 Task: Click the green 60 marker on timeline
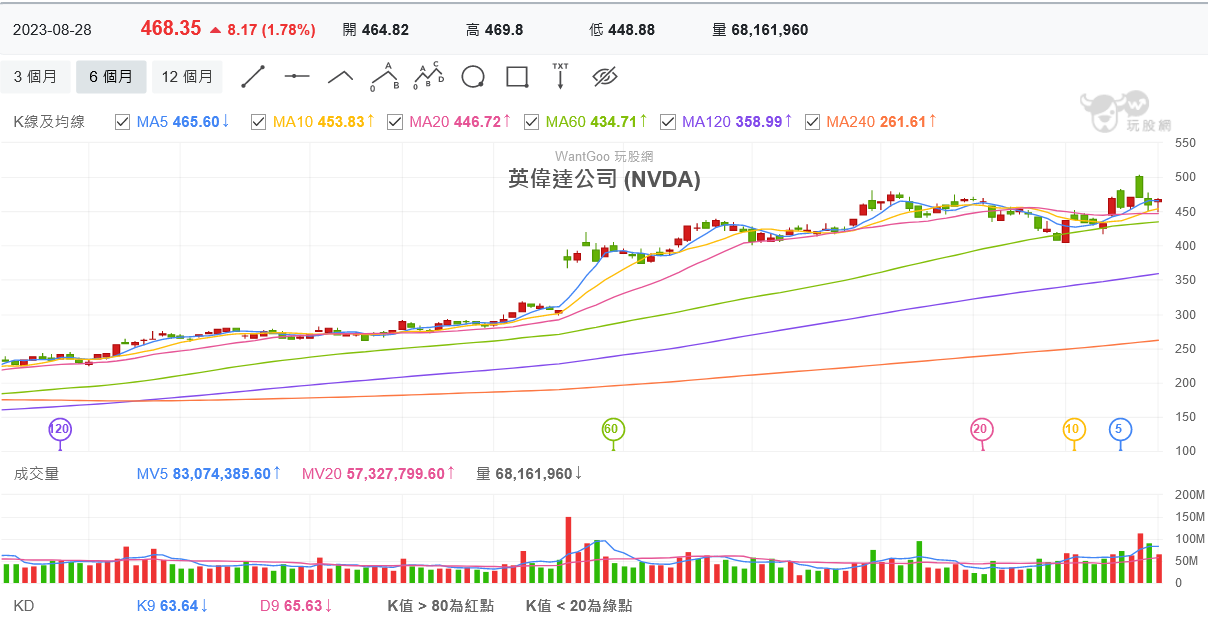[x=613, y=430]
